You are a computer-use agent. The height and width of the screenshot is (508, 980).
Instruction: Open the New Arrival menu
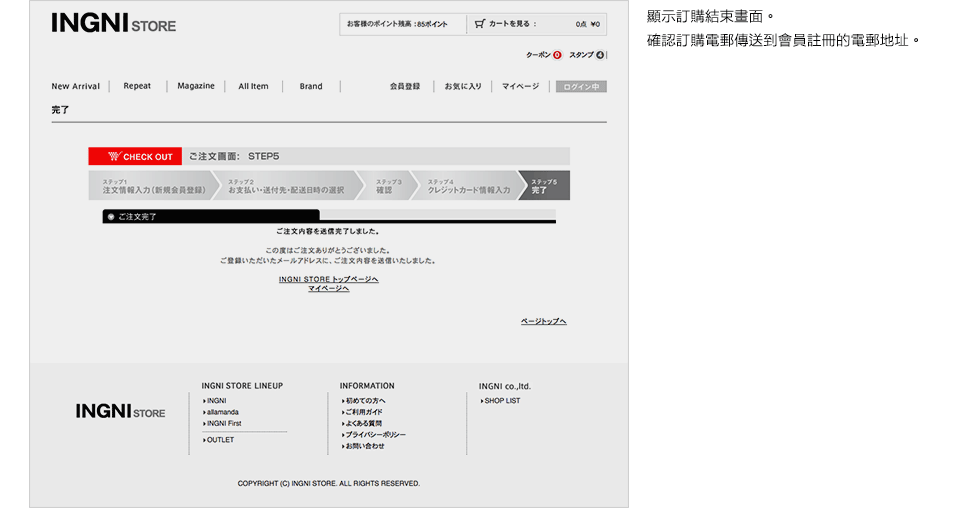(x=76, y=86)
